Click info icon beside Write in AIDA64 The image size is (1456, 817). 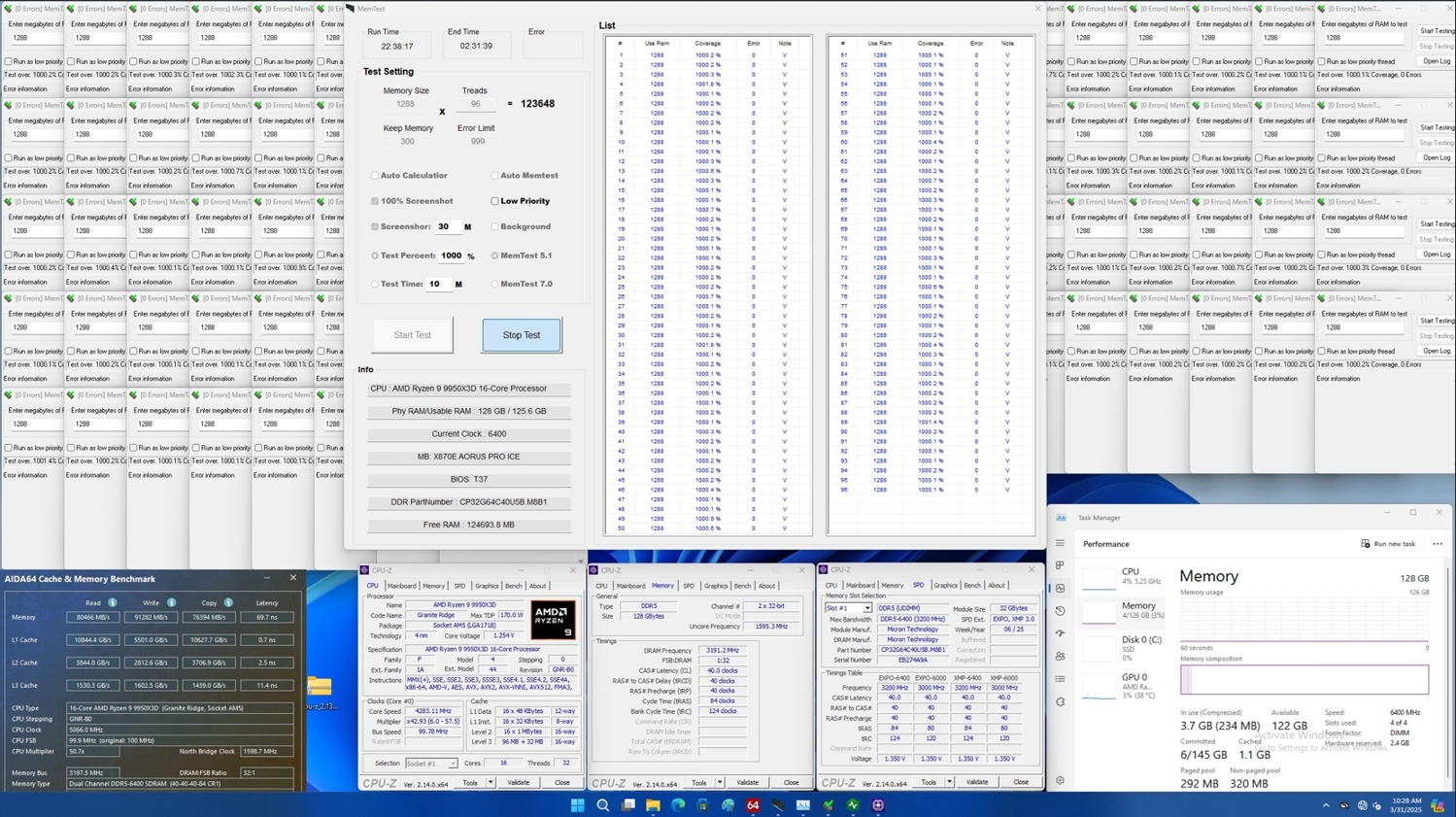(x=171, y=603)
